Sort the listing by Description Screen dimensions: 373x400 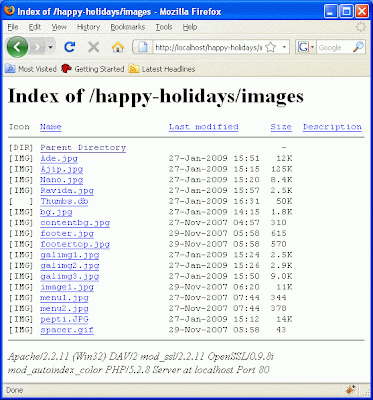(x=332, y=127)
